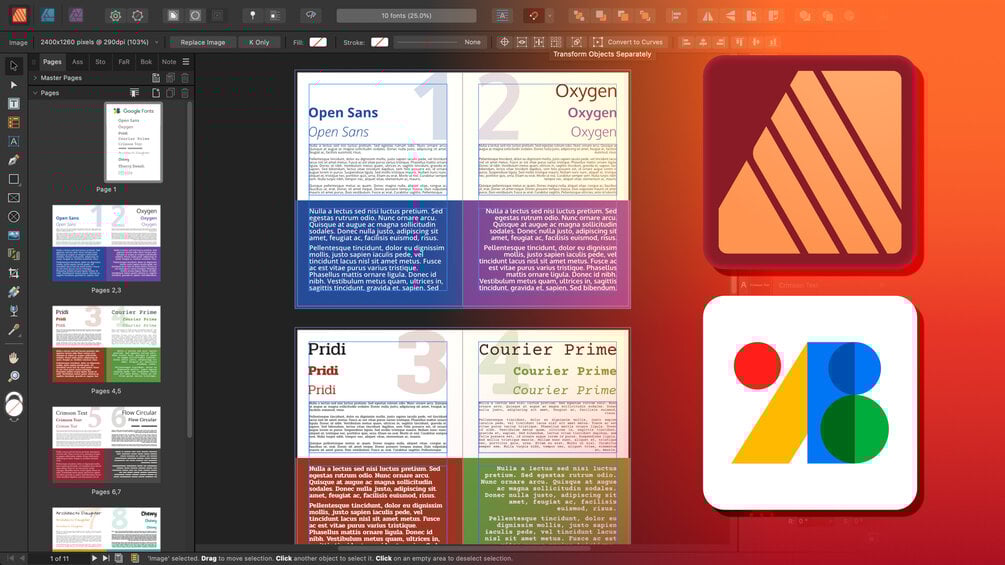Select the Vector Crop tool

pyautogui.click(x=13, y=273)
